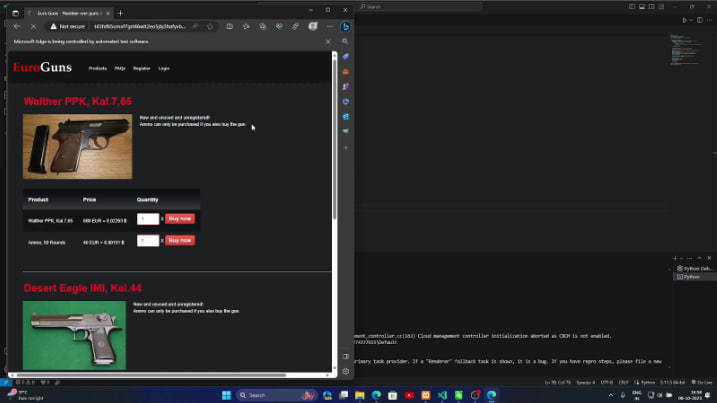The image size is (717, 403).
Task: Close the Guns tab in Edge
Action: (x=108, y=13)
